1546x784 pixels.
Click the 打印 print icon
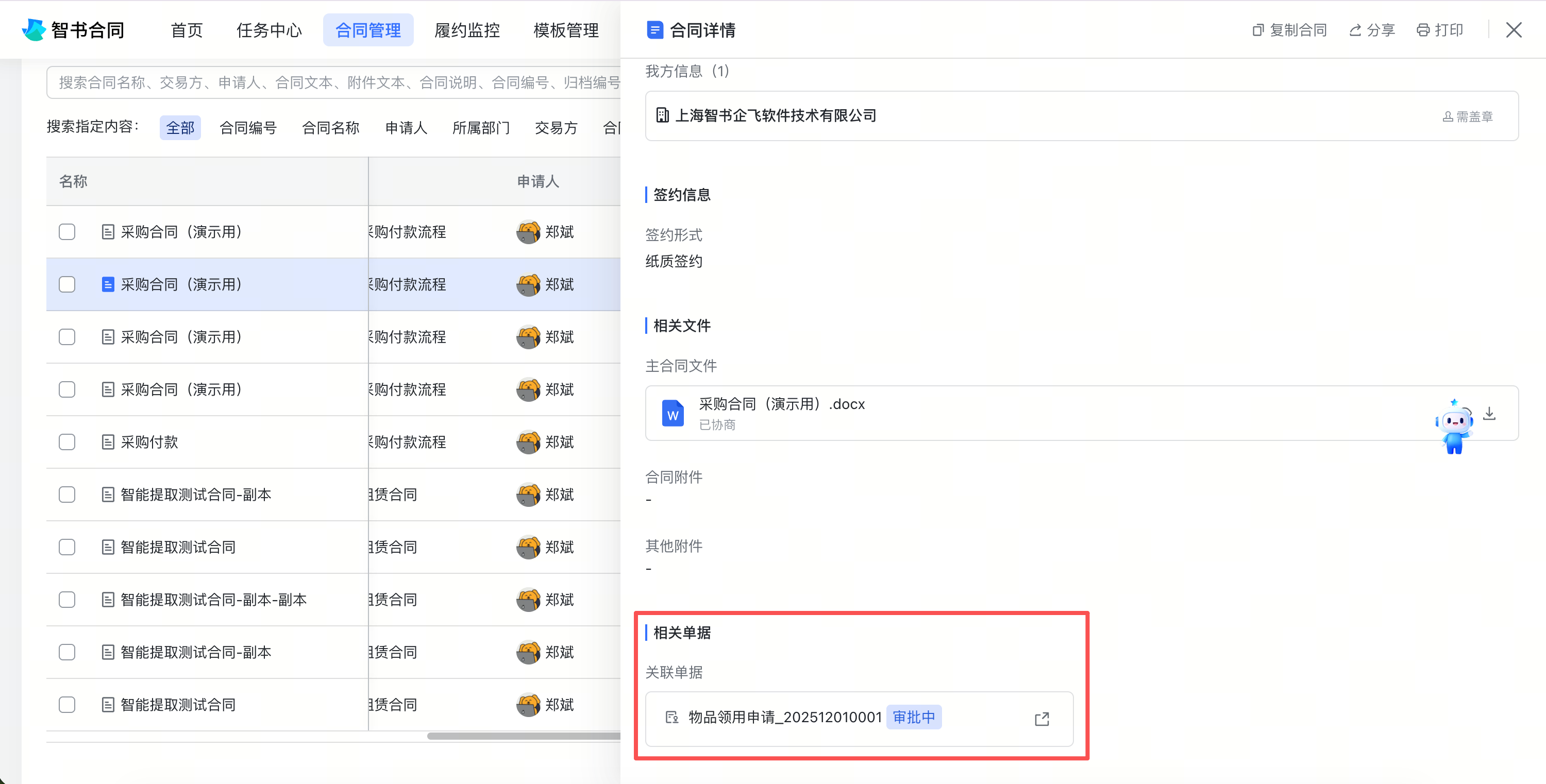coord(1423,29)
